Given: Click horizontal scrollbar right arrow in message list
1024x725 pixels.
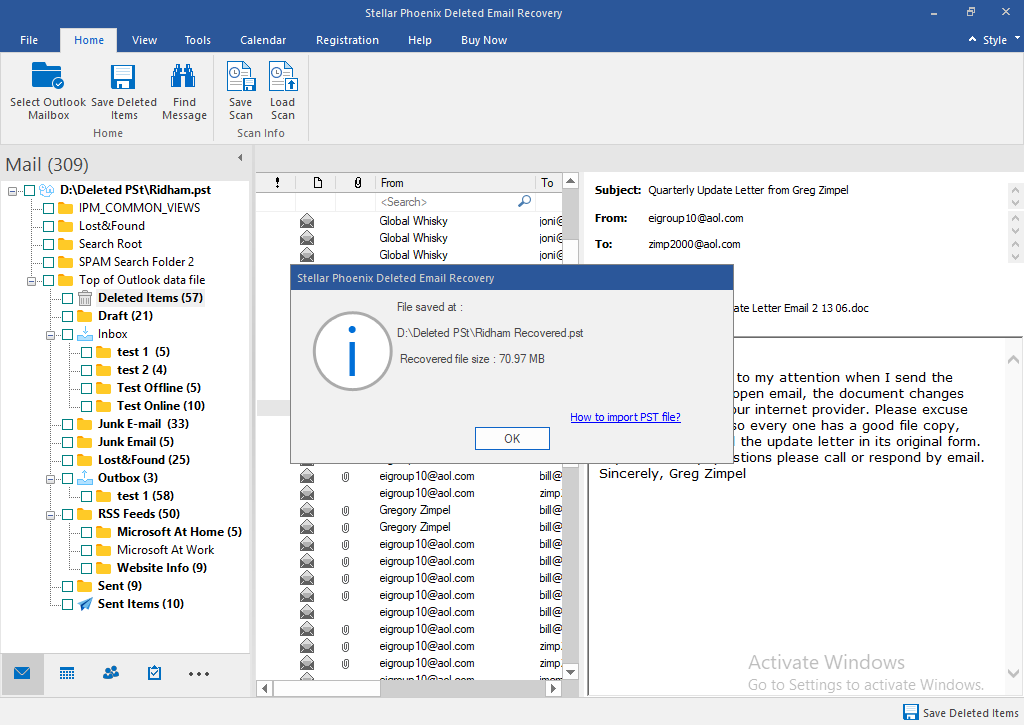Looking at the screenshot, I should click(x=554, y=688).
